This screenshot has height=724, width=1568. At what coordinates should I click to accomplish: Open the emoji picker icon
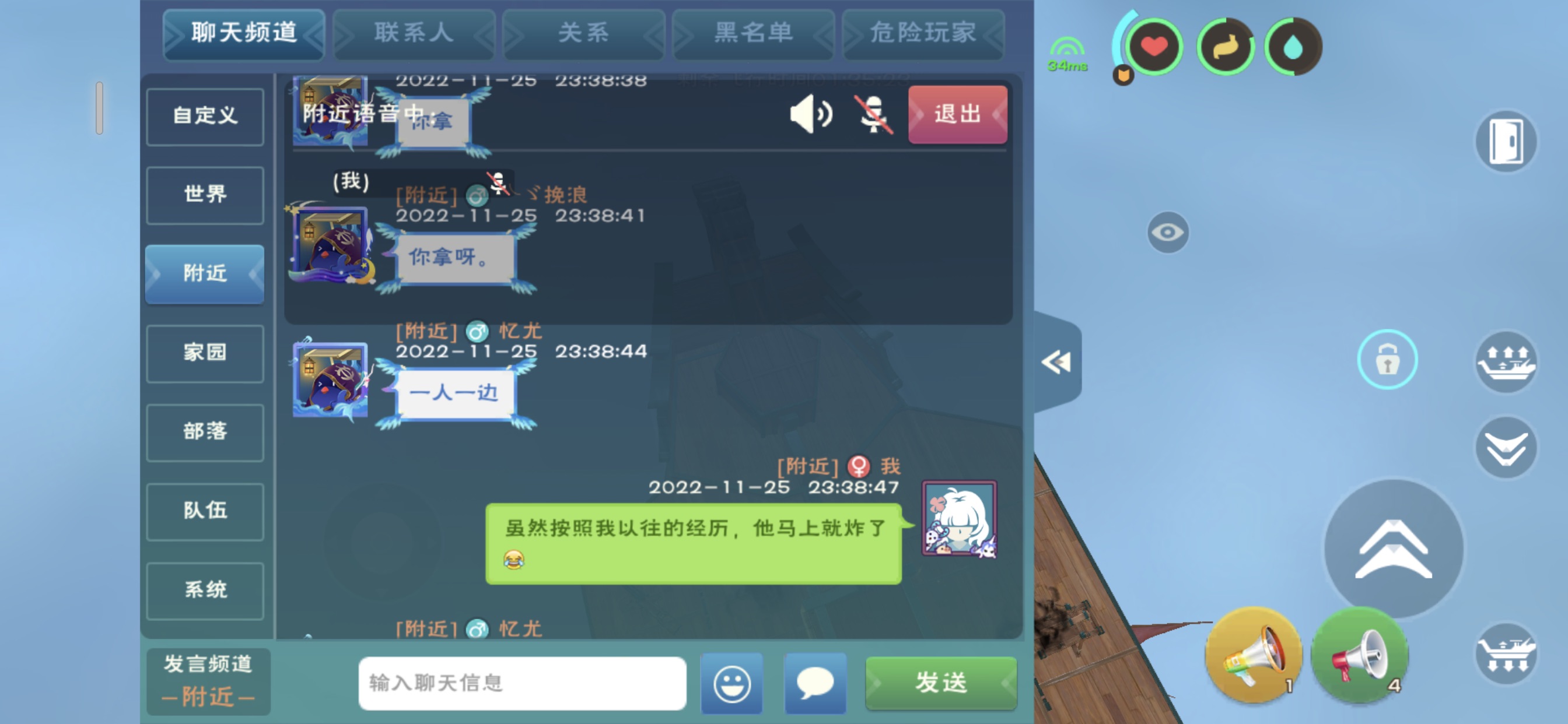point(731,683)
